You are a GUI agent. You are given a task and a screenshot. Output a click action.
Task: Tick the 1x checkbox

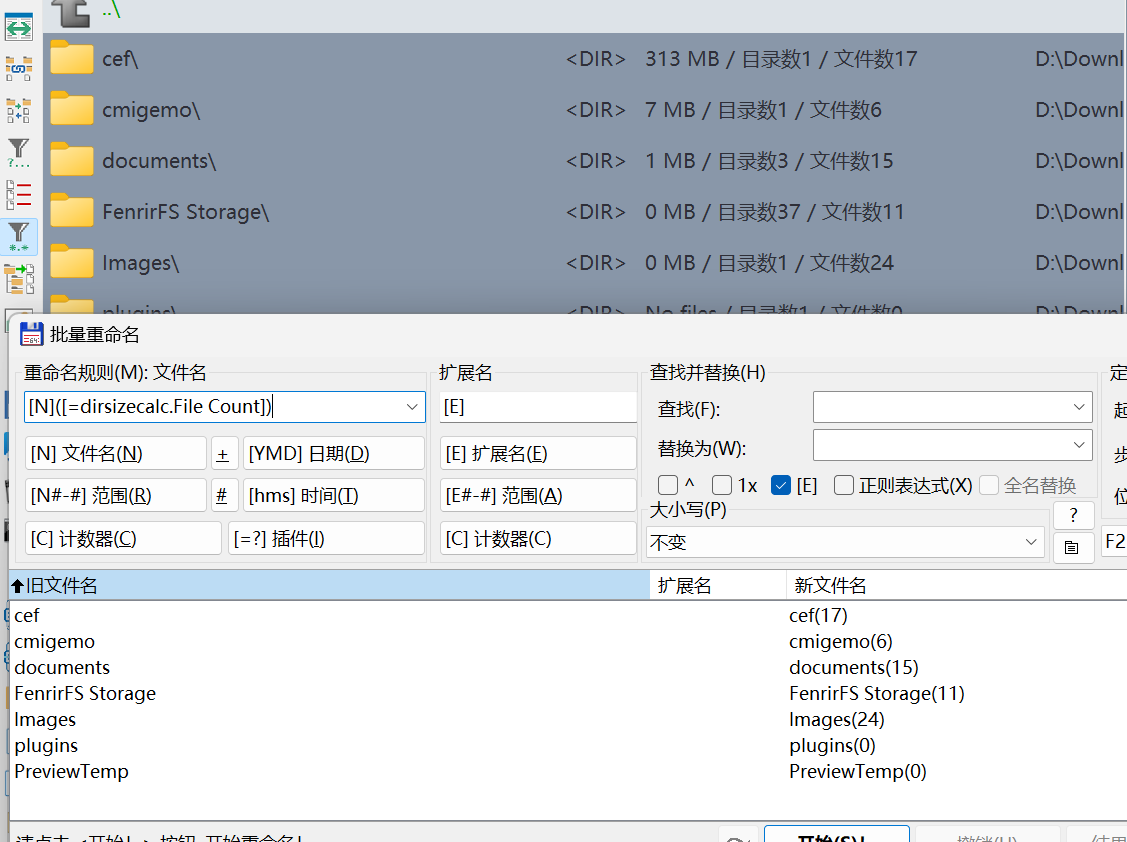coord(722,486)
